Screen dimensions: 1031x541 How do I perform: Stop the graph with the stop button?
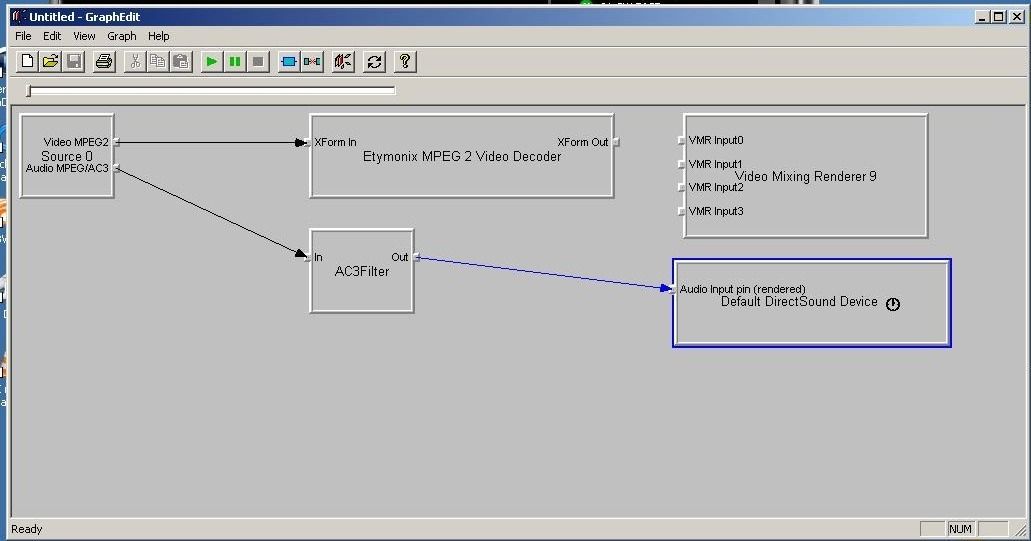[x=258, y=62]
